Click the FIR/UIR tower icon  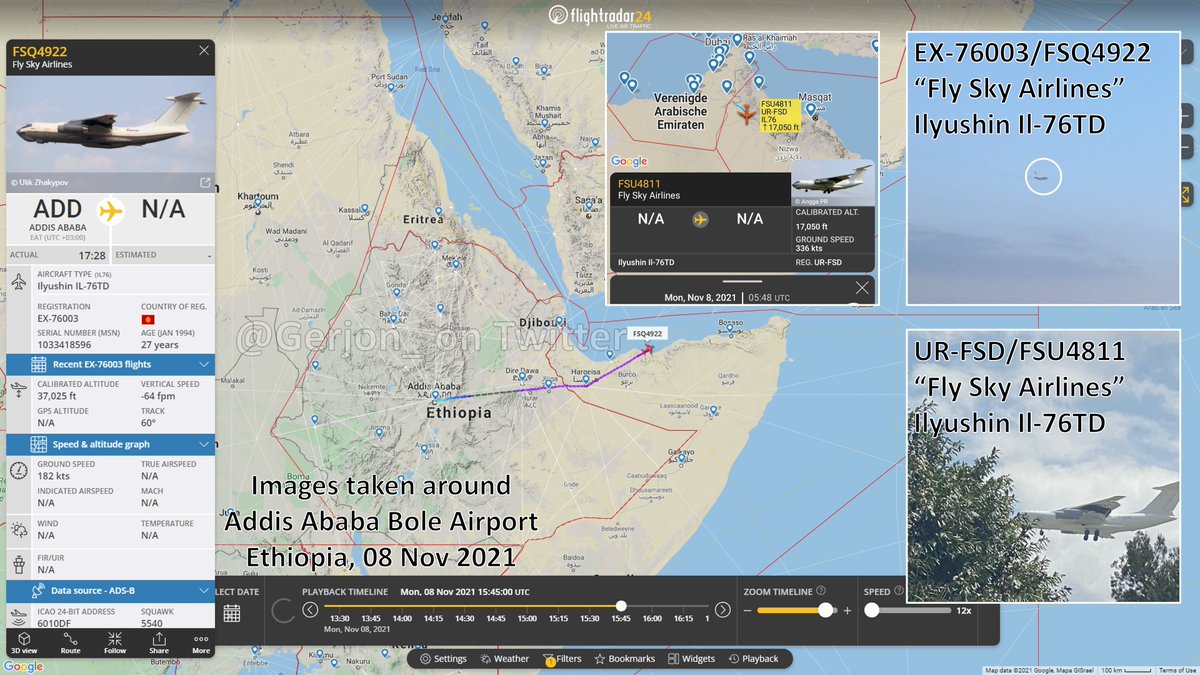coord(19,564)
